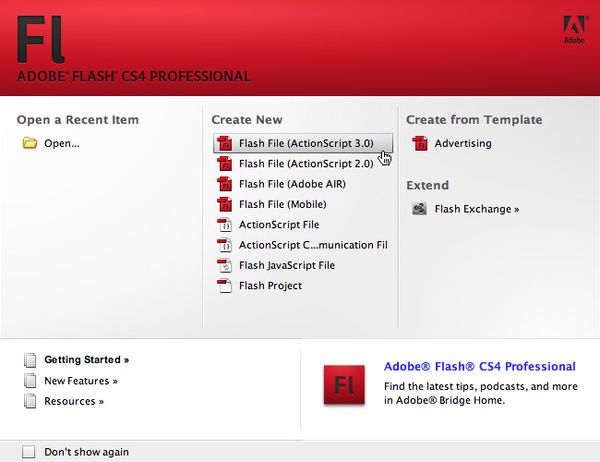Click the Flash File (Adobe AIR) icon
600x462 pixels.
[224, 184]
